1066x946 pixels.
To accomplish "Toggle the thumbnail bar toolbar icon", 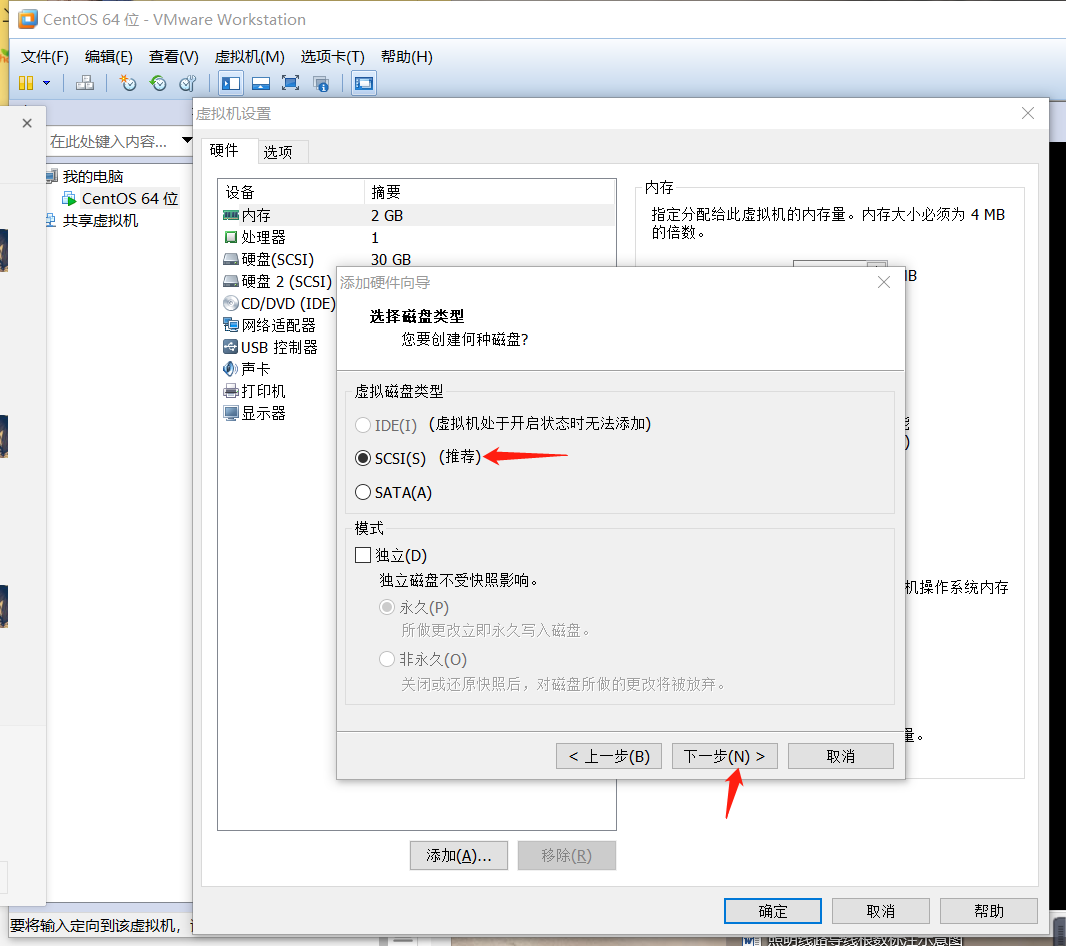I will pos(261,83).
